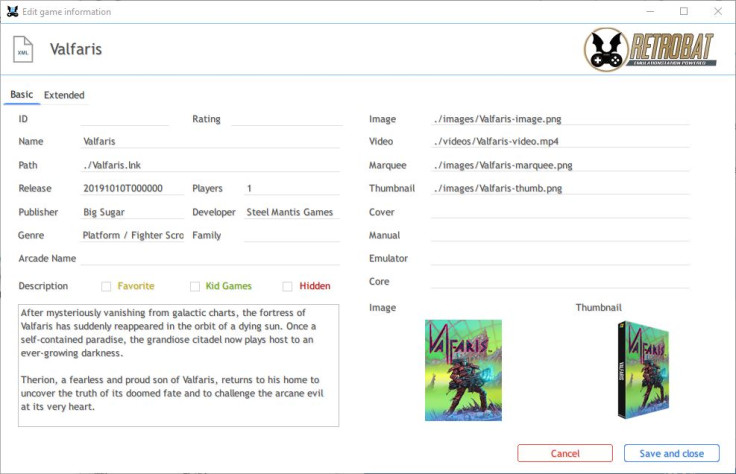Focus the Emulator field

tap(560, 258)
